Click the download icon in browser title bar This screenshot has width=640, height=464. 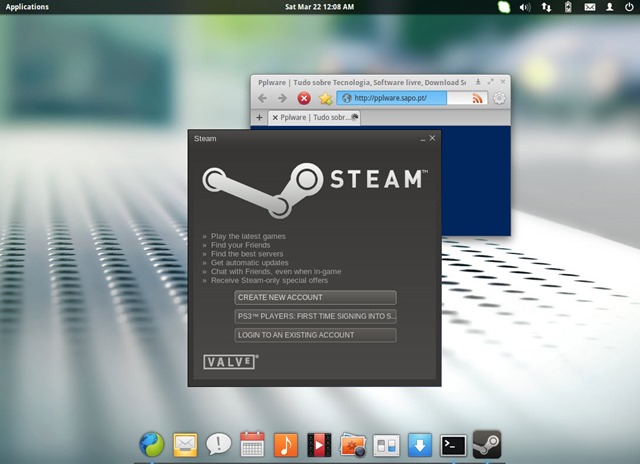pos(478,82)
